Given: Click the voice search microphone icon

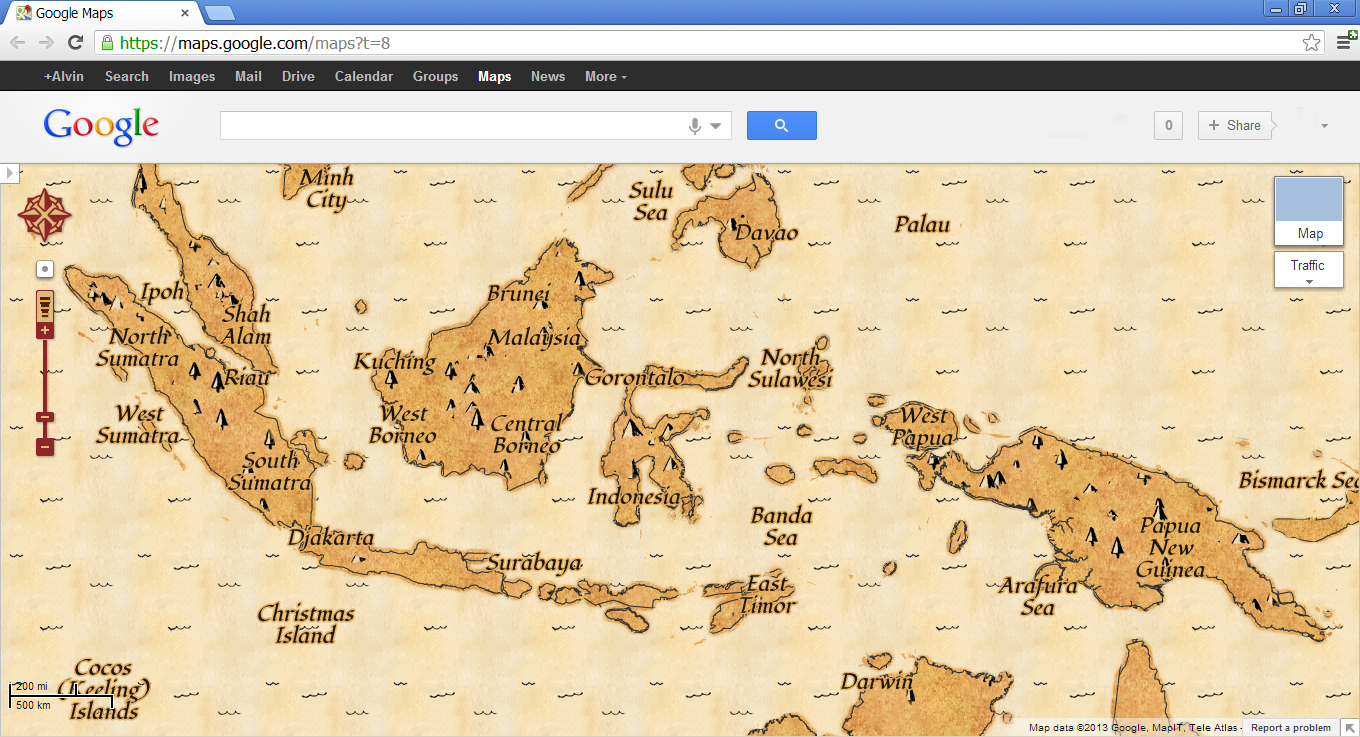Looking at the screenshot, I should (x=695, y=126).
